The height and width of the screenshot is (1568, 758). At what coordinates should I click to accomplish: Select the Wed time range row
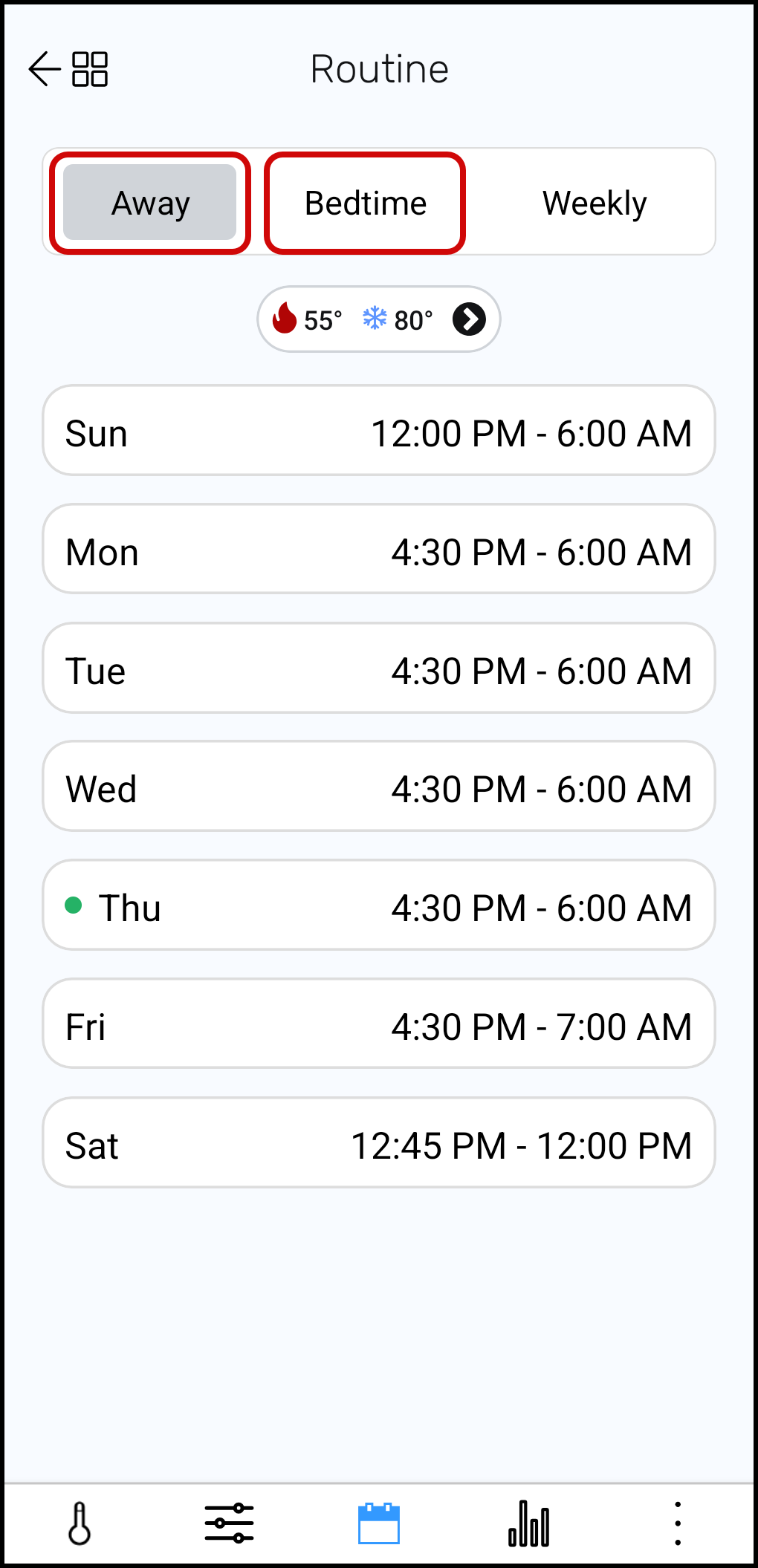click(379, 787)
